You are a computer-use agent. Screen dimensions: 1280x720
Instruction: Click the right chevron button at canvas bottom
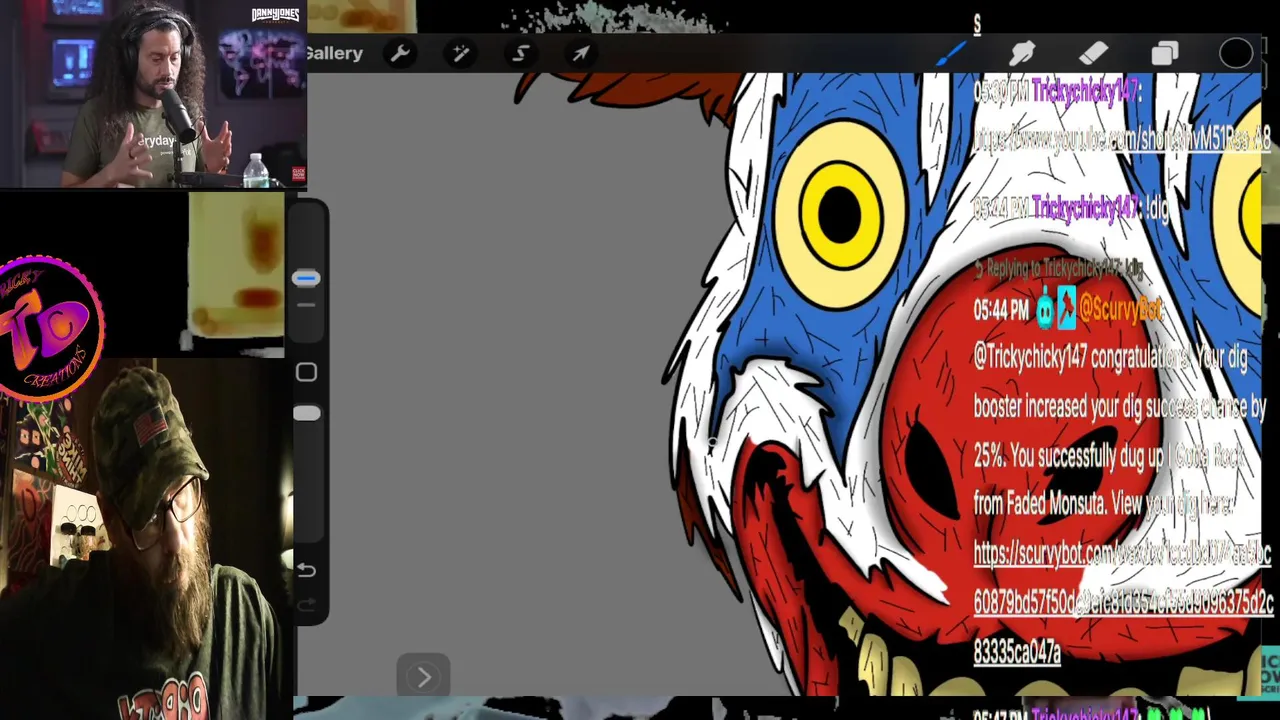[423, 677]
